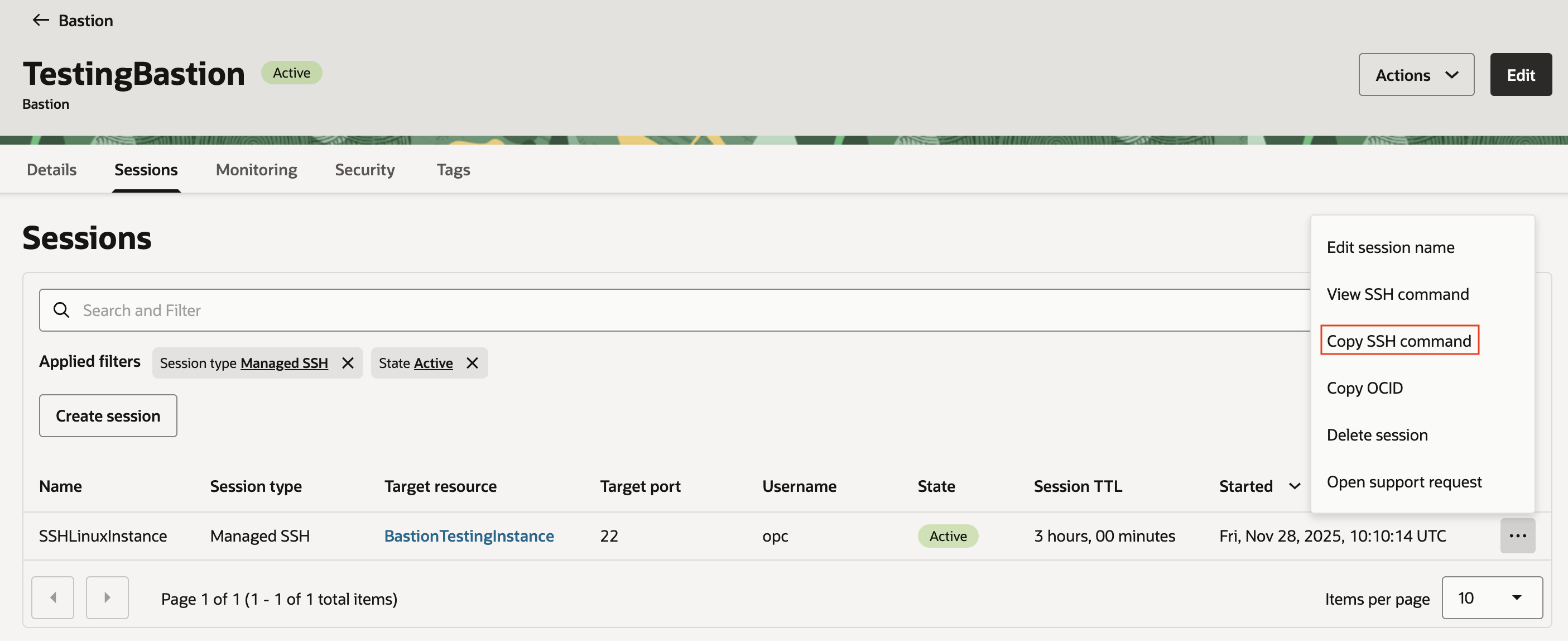1568x641 pixels.
Task: Go to the previous page arrow
Action: [53, 598]
